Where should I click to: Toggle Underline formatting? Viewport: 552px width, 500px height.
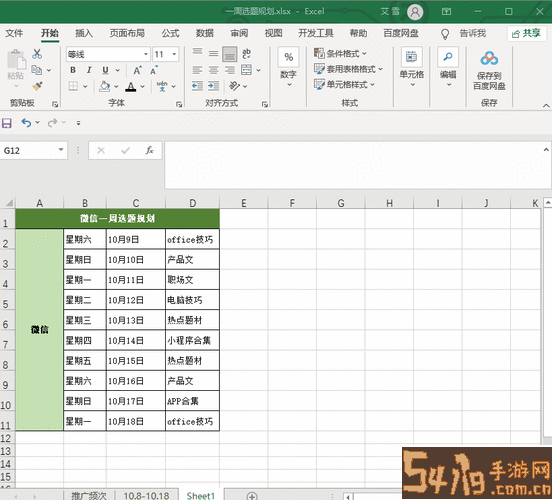(105, 70)
